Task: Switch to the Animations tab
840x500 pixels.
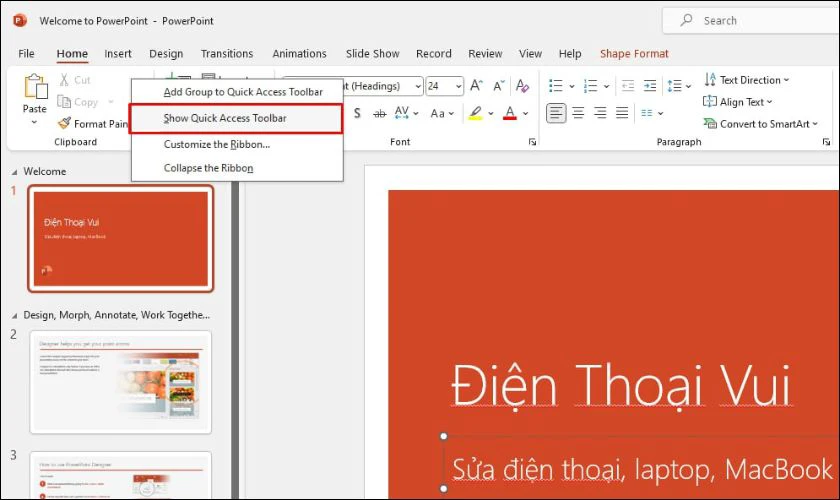Action: pos(299,54)
